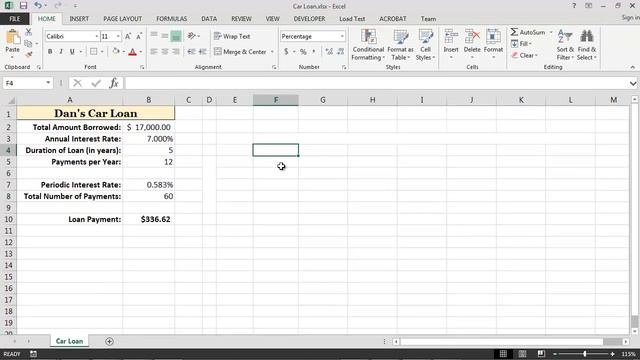Click the Cut scissors icon
Viewport: 640px width, 360px height.
pos(28,32)
